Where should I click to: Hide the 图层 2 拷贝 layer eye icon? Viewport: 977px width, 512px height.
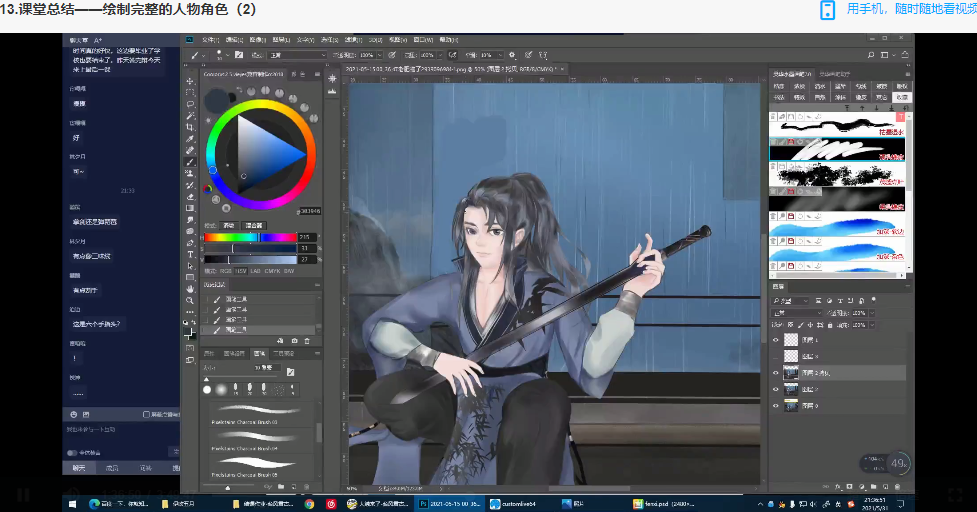[x=776, y=372]
